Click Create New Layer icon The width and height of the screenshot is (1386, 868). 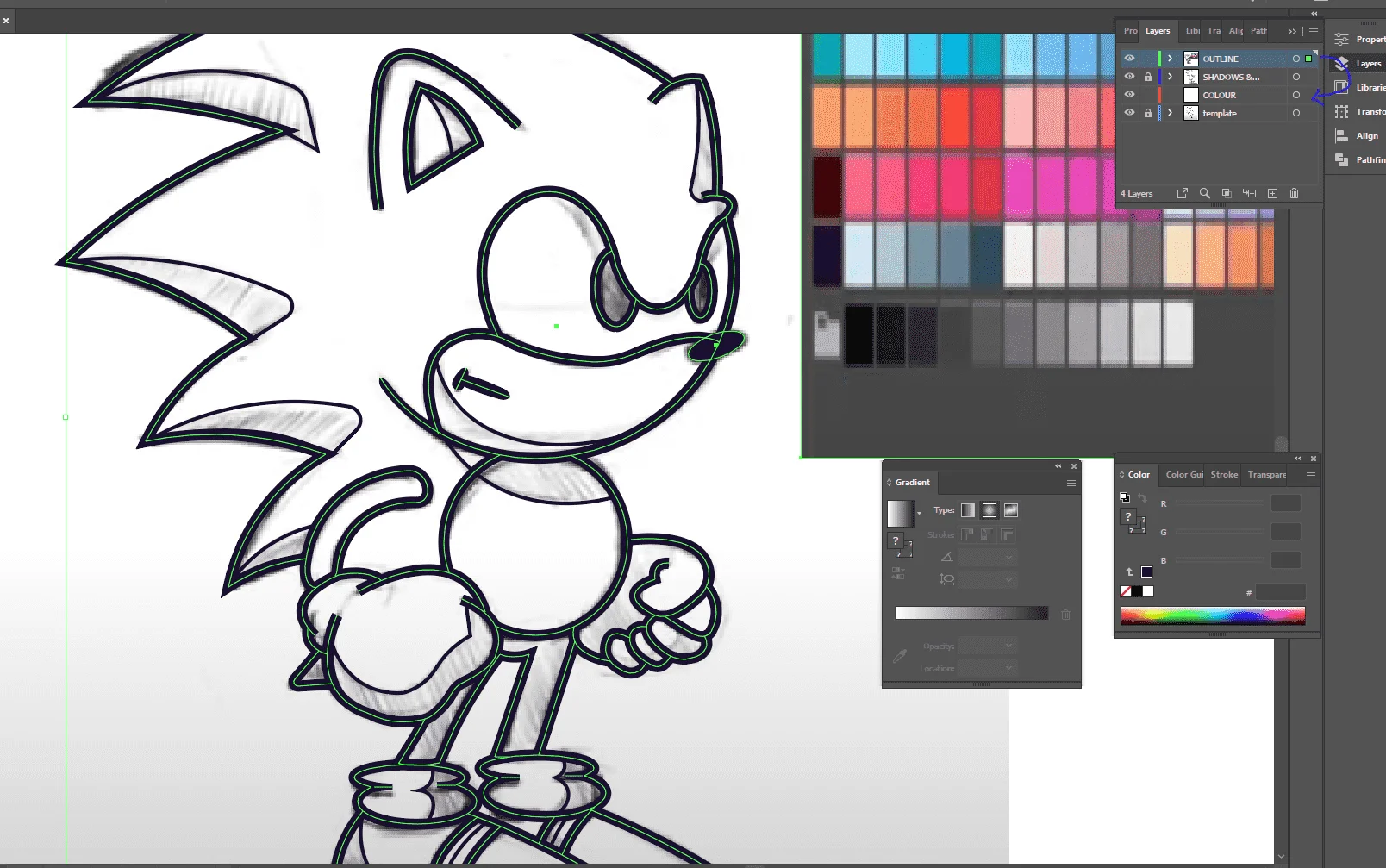tap(1272, 194)
